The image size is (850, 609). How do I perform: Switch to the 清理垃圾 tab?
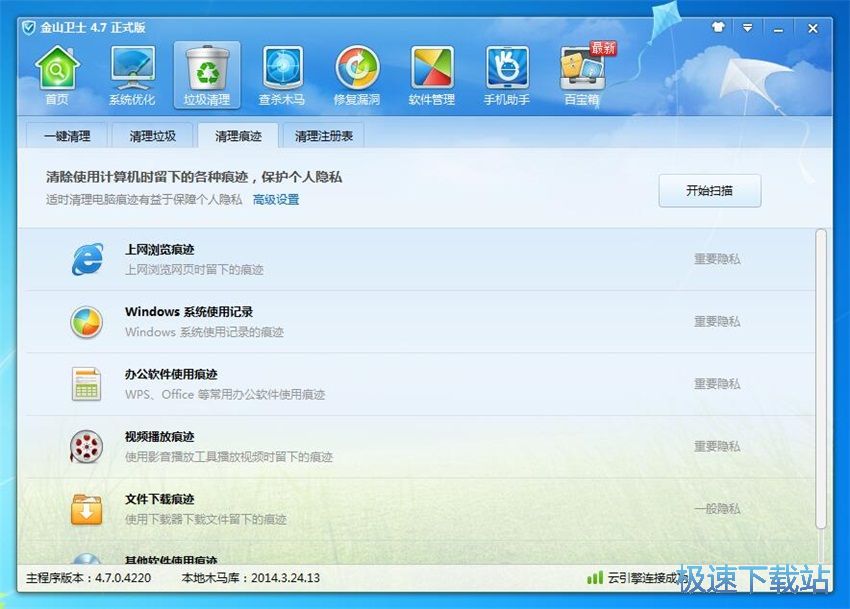pyautogui.click(x=152, y=136)
